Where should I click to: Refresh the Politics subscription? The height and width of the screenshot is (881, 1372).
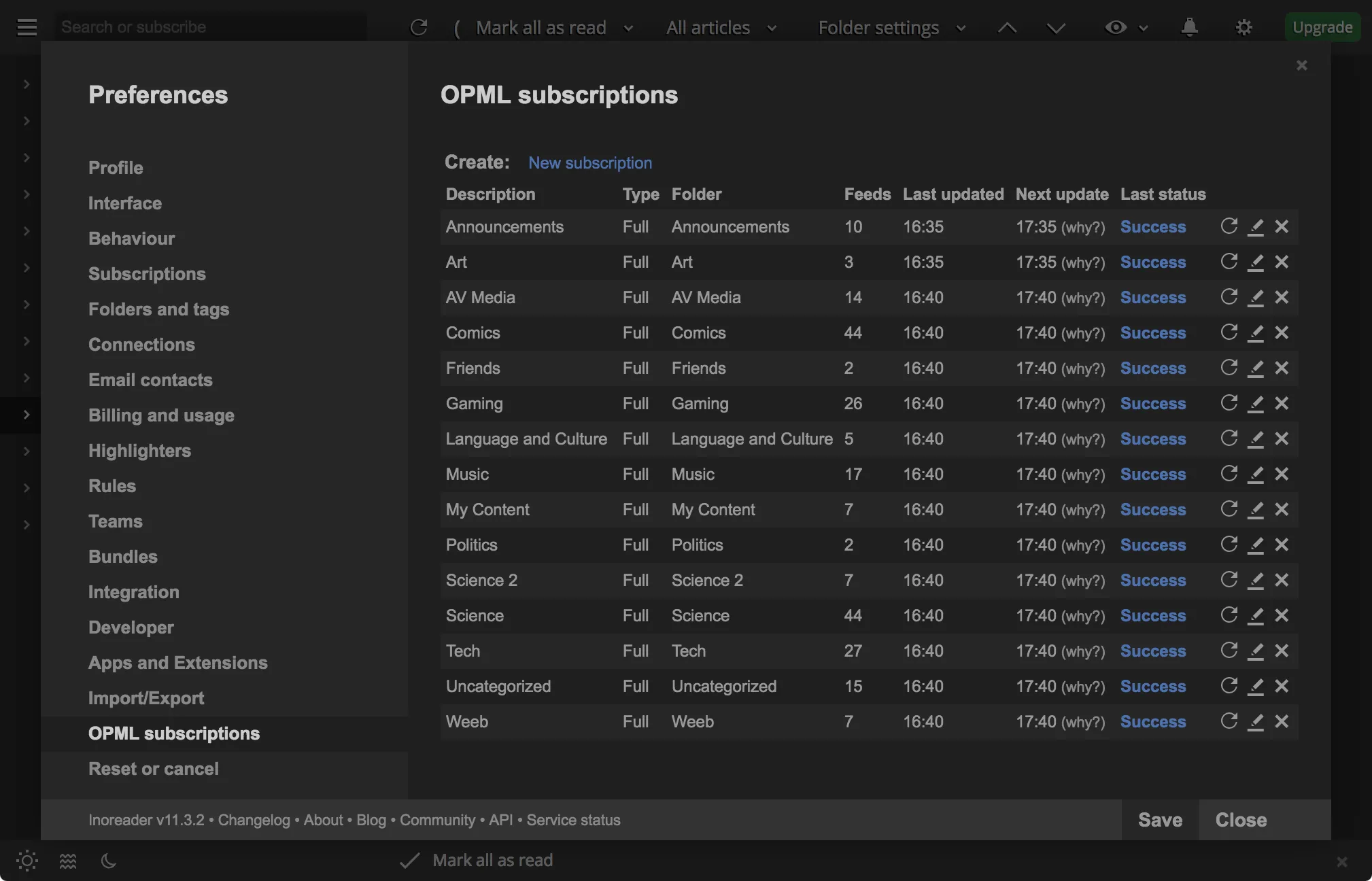coord(1229,545)
